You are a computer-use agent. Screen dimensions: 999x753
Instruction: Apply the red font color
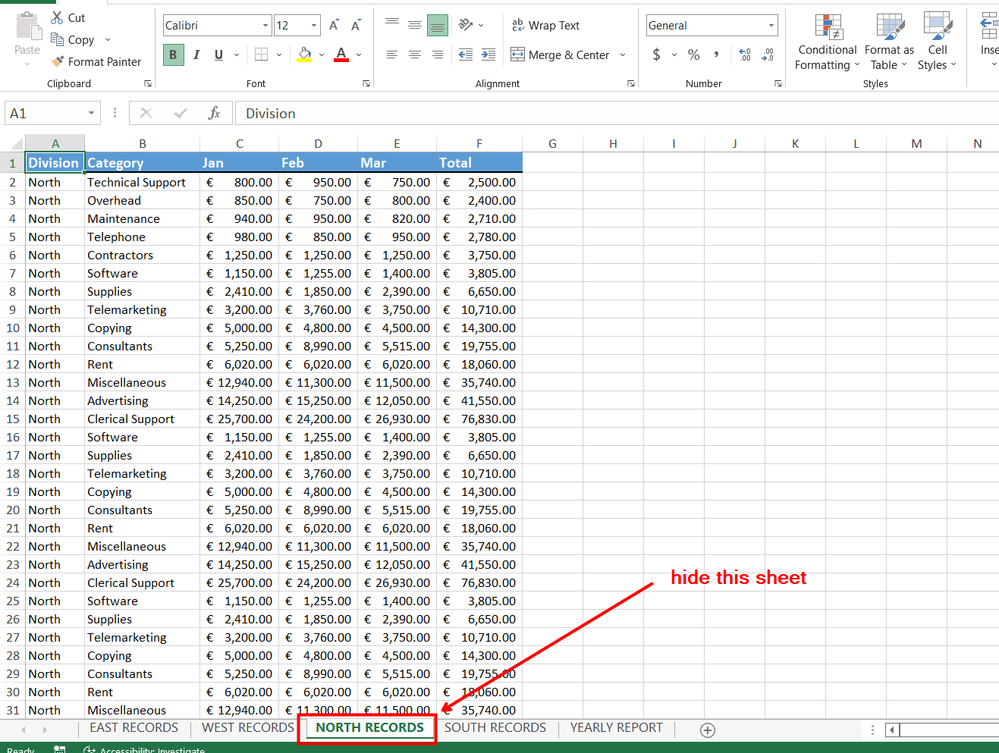341,55
